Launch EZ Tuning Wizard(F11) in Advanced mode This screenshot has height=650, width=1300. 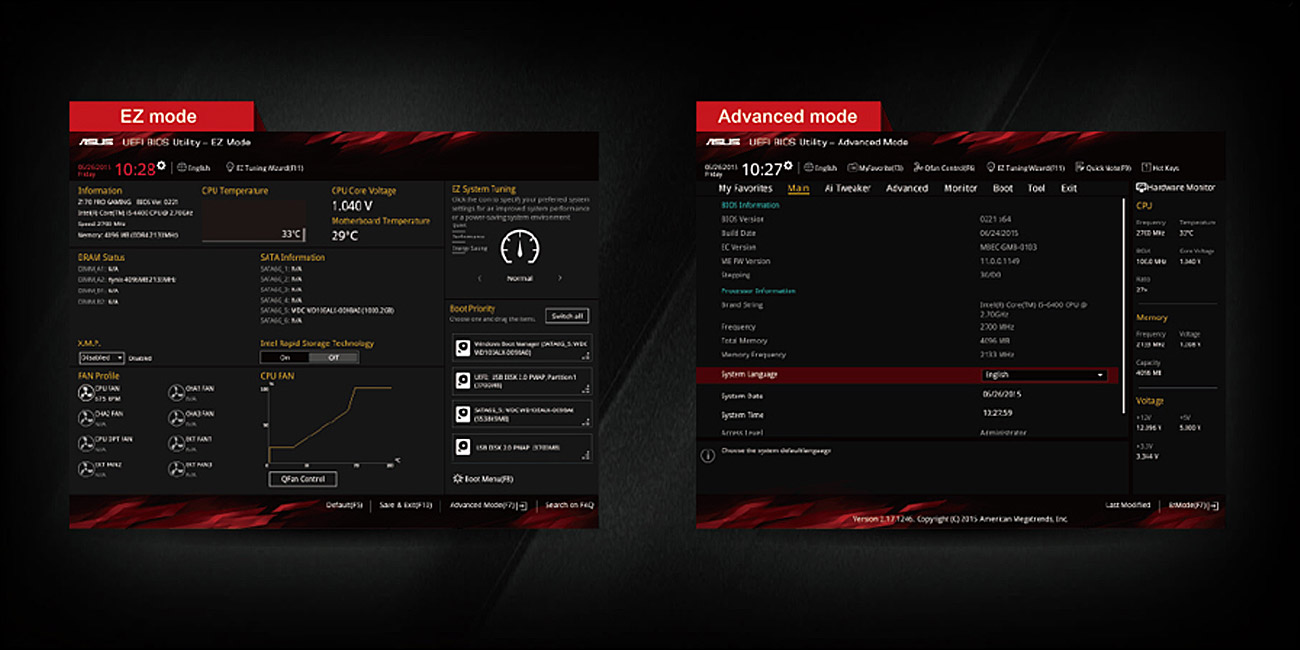(1025, 168)
